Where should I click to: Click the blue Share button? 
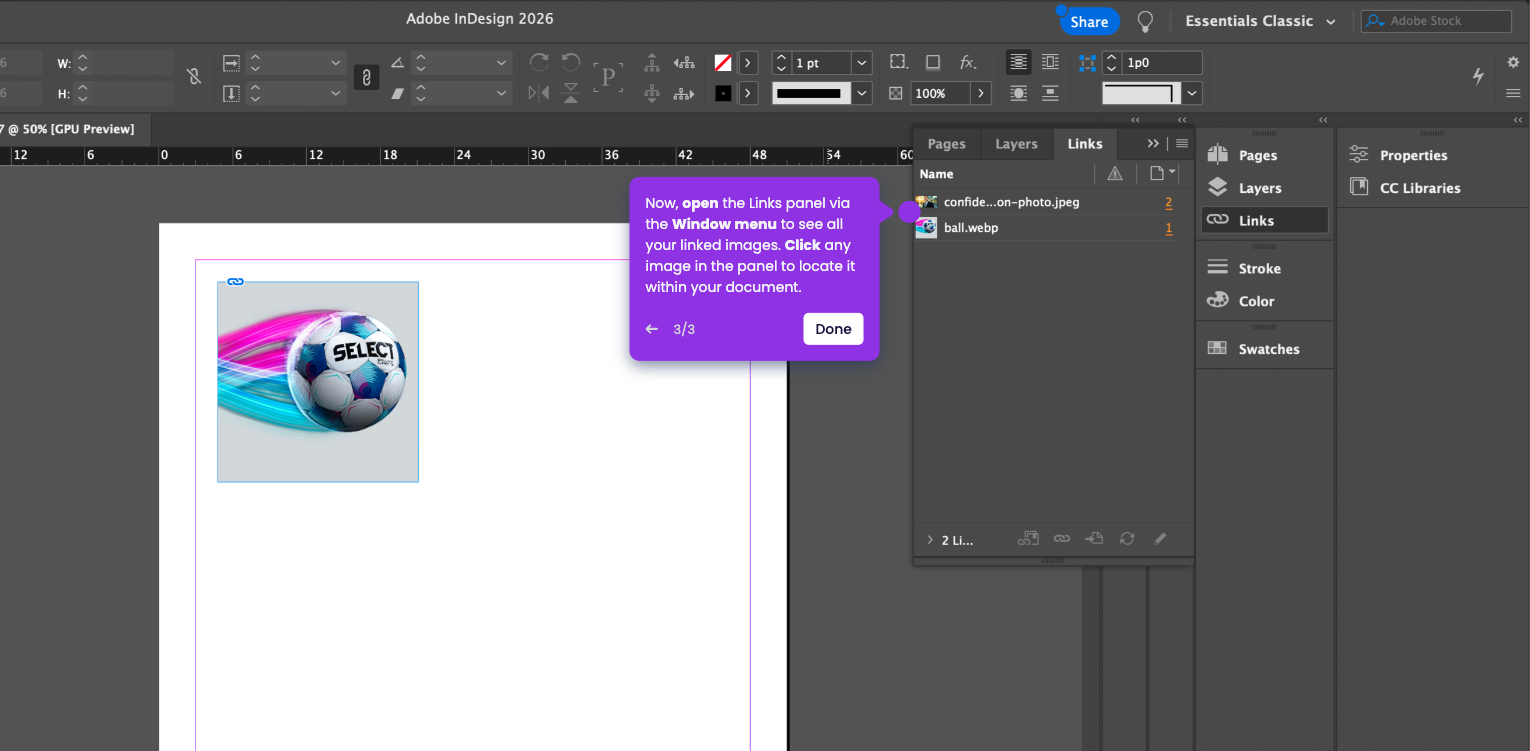coord(1089,22)
